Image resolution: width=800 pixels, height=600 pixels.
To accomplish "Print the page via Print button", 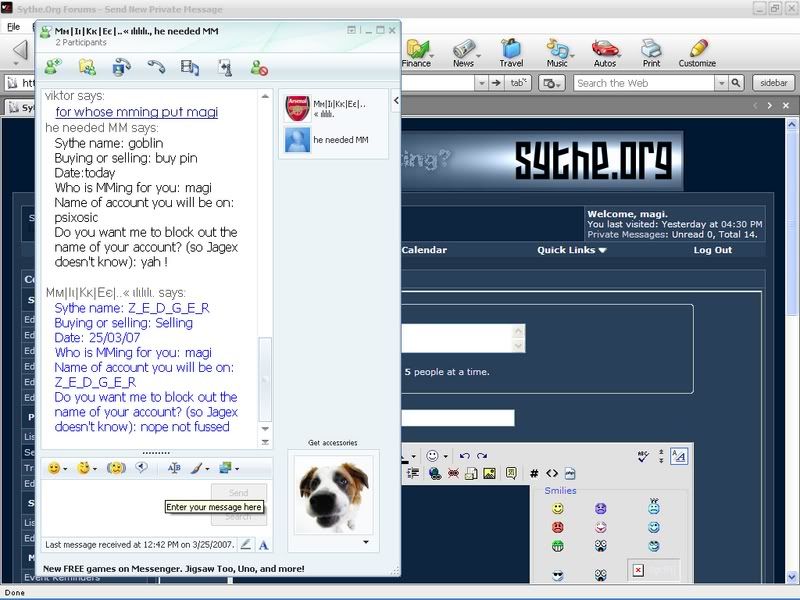I will [652, 53].
